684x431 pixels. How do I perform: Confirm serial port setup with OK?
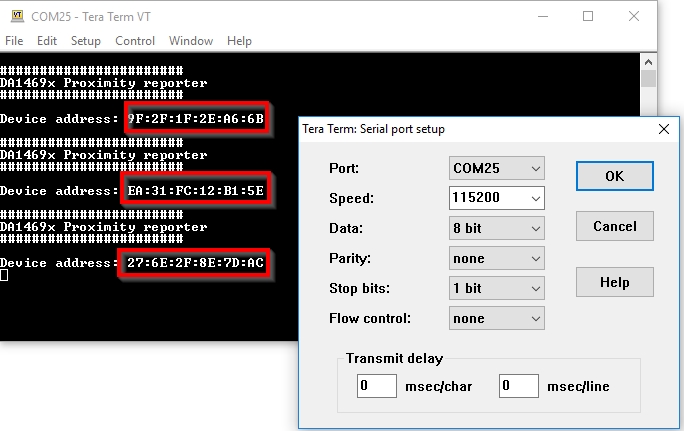(x=615, y=176)
